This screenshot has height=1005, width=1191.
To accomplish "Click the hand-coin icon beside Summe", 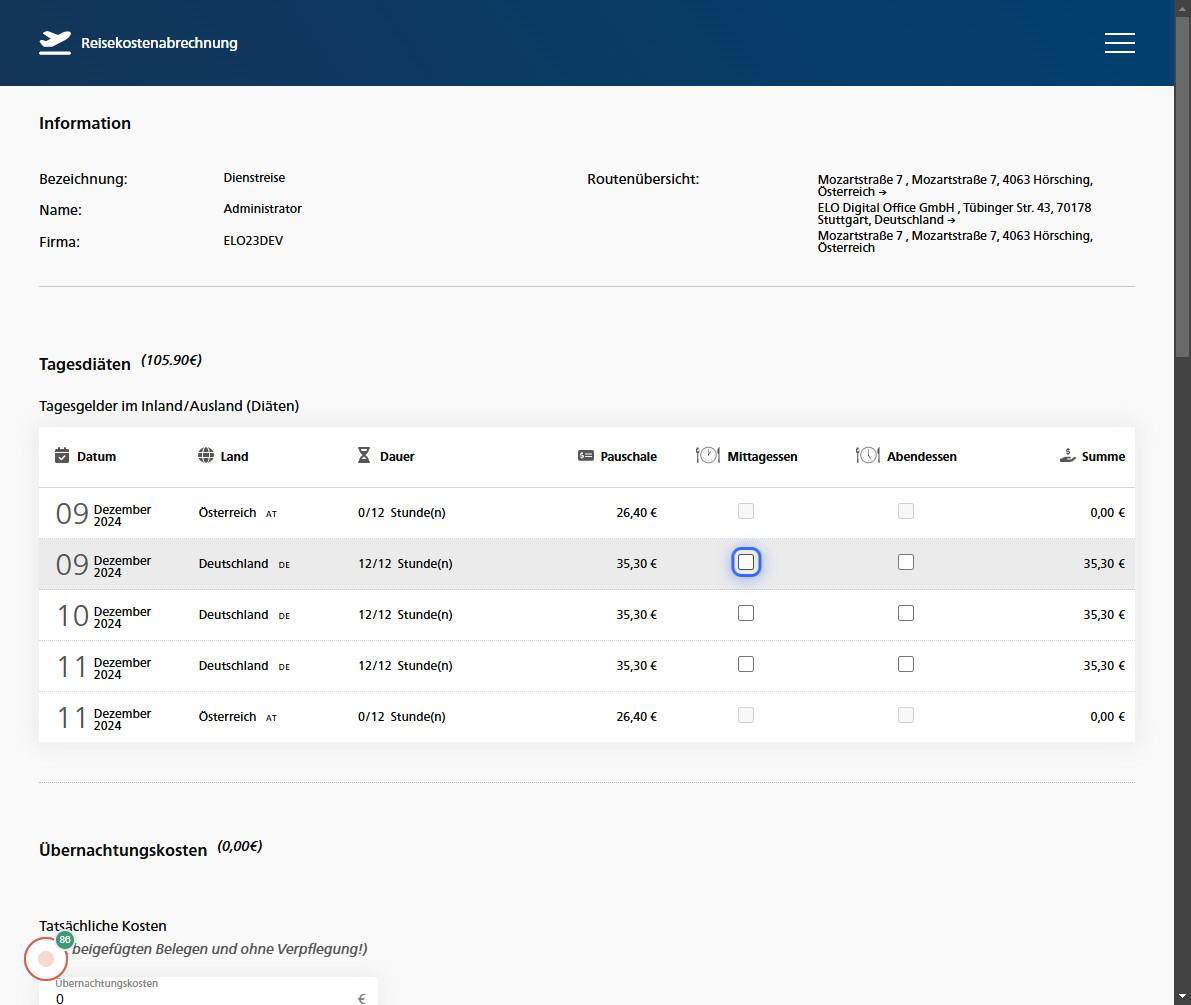I will (1068, 456).
